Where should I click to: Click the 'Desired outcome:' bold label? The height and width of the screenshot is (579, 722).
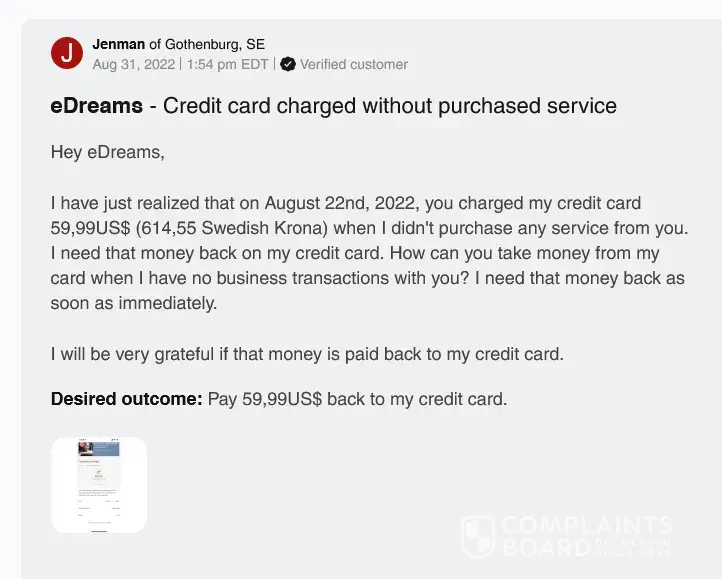coord(126,399)
